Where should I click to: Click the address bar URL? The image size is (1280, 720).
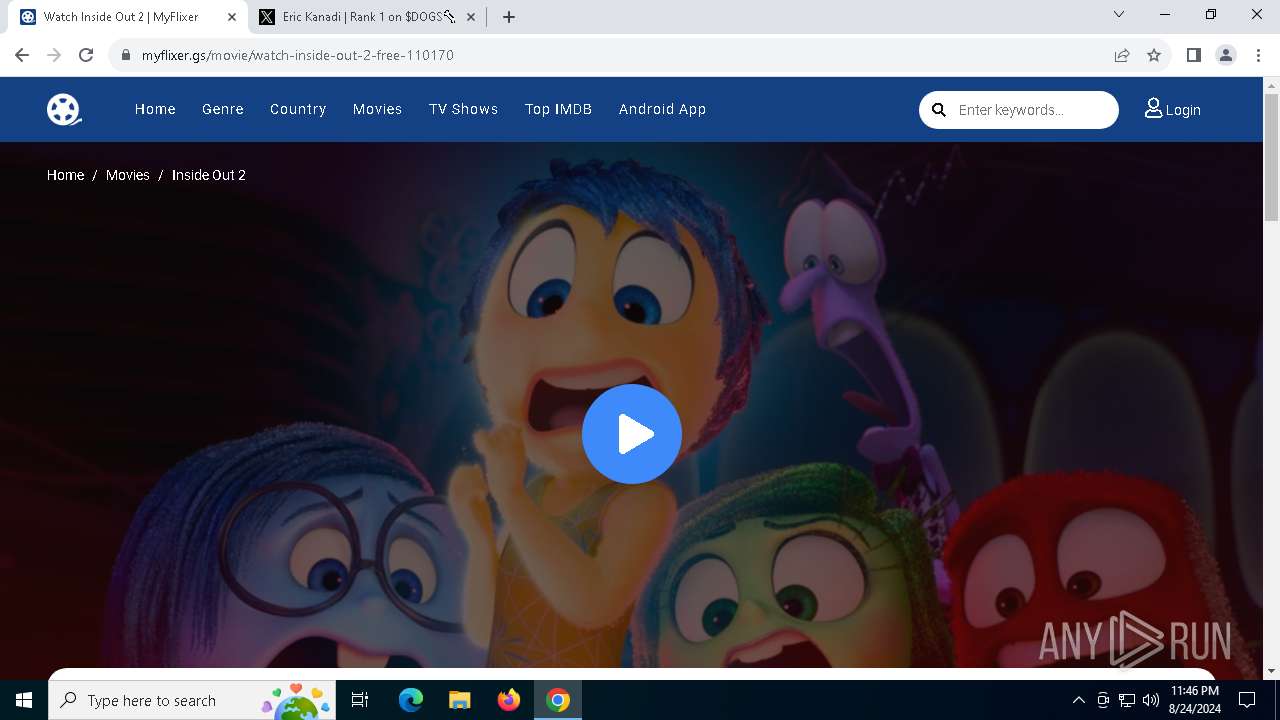pos(298,55)
